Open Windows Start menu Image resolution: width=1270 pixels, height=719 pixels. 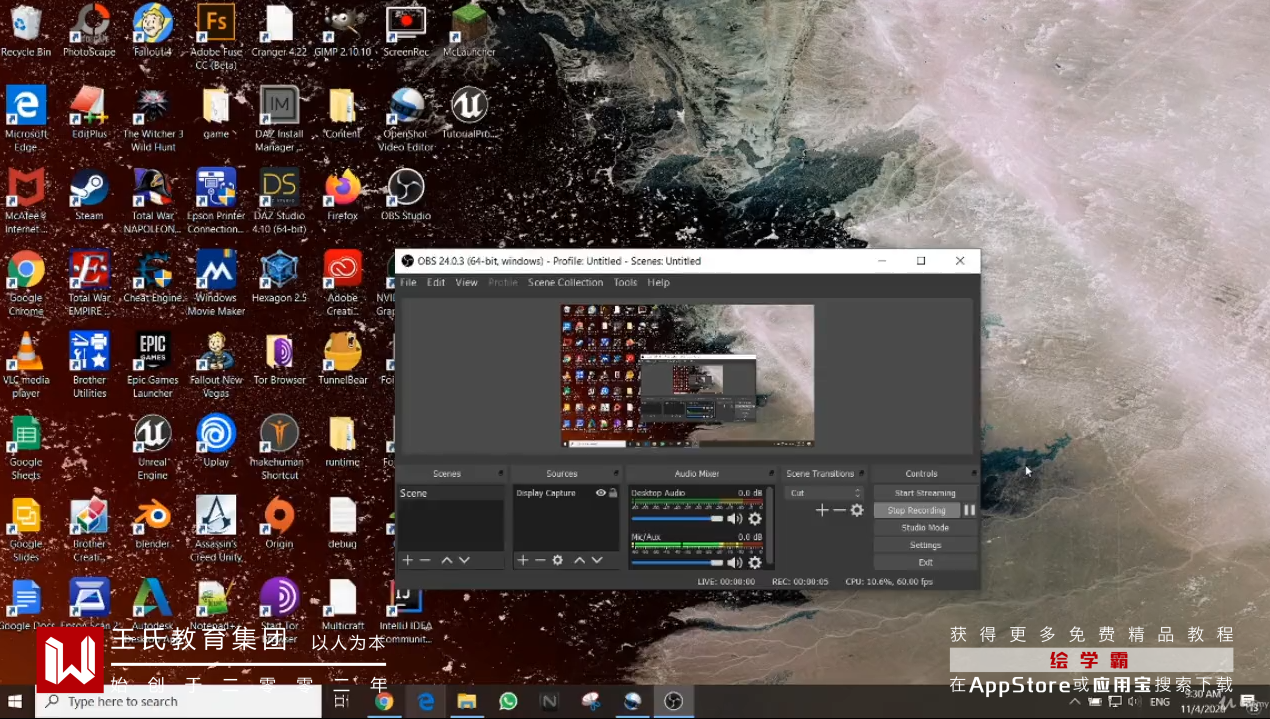coord(16,702)
